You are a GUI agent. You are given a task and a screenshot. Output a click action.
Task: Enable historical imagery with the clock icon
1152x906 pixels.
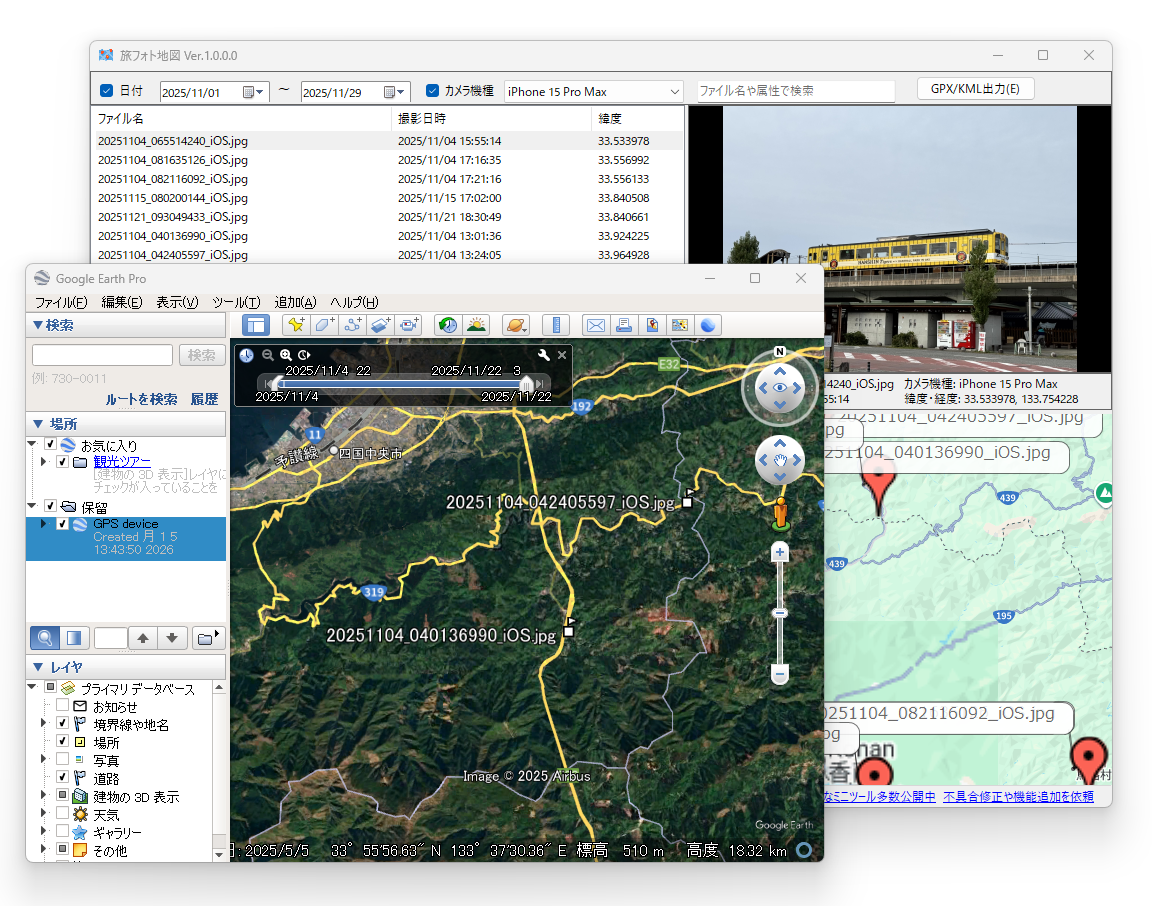click(x=446, y=325)
